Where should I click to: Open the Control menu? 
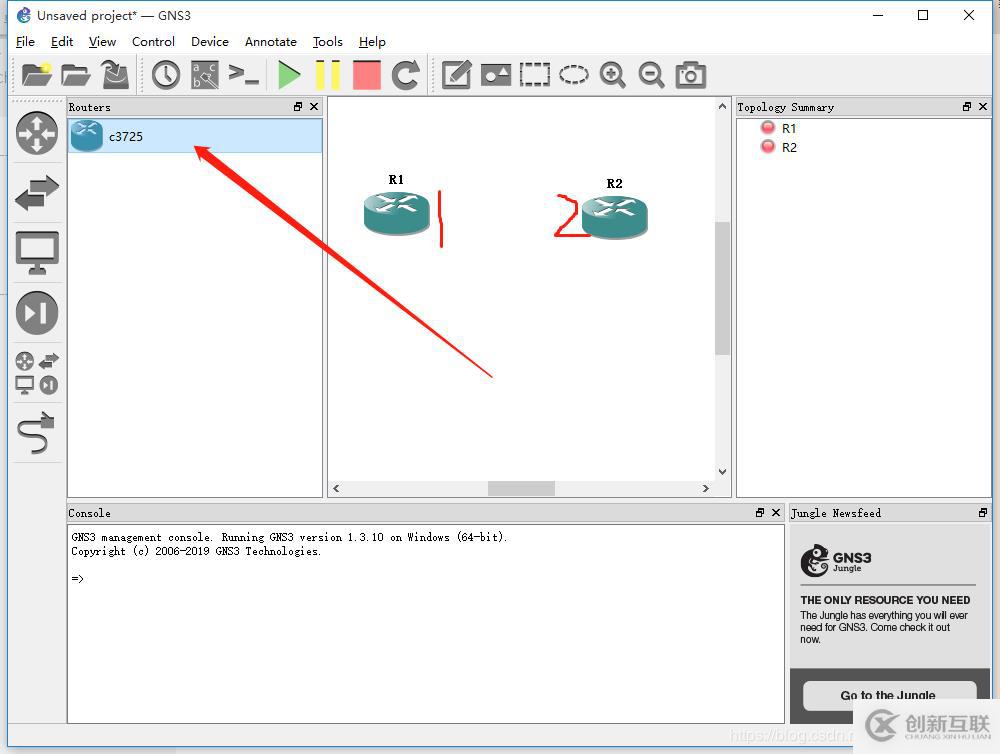(x=153, y=41)
